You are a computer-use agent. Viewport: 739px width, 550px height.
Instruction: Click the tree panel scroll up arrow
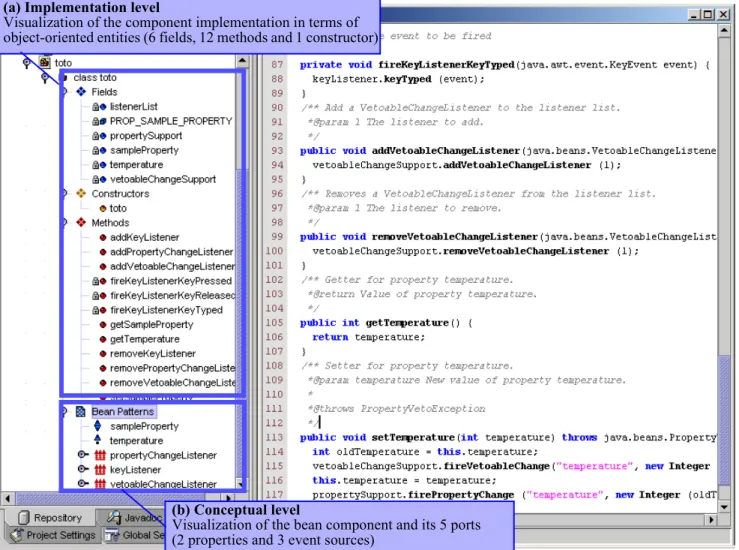pyautogui.click(x=242, y=60)
